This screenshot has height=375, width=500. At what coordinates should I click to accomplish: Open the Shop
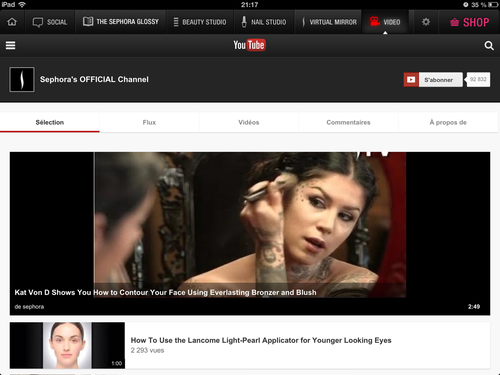(x=469, y=22)
